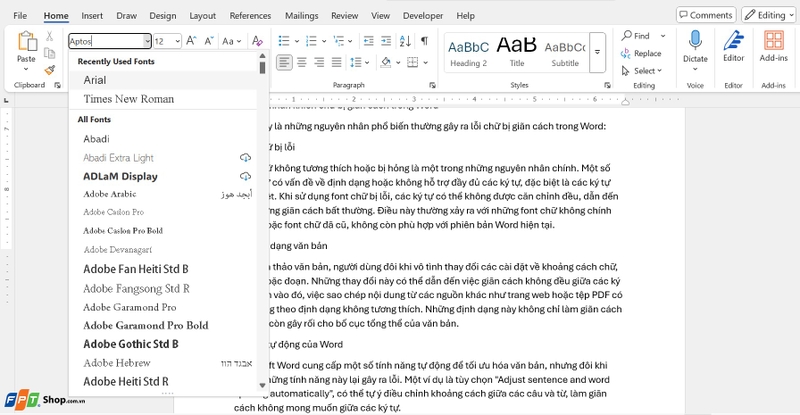The height and width of the screenshot is (415, 800).
Task: Align text right
Action: point(319,63)
